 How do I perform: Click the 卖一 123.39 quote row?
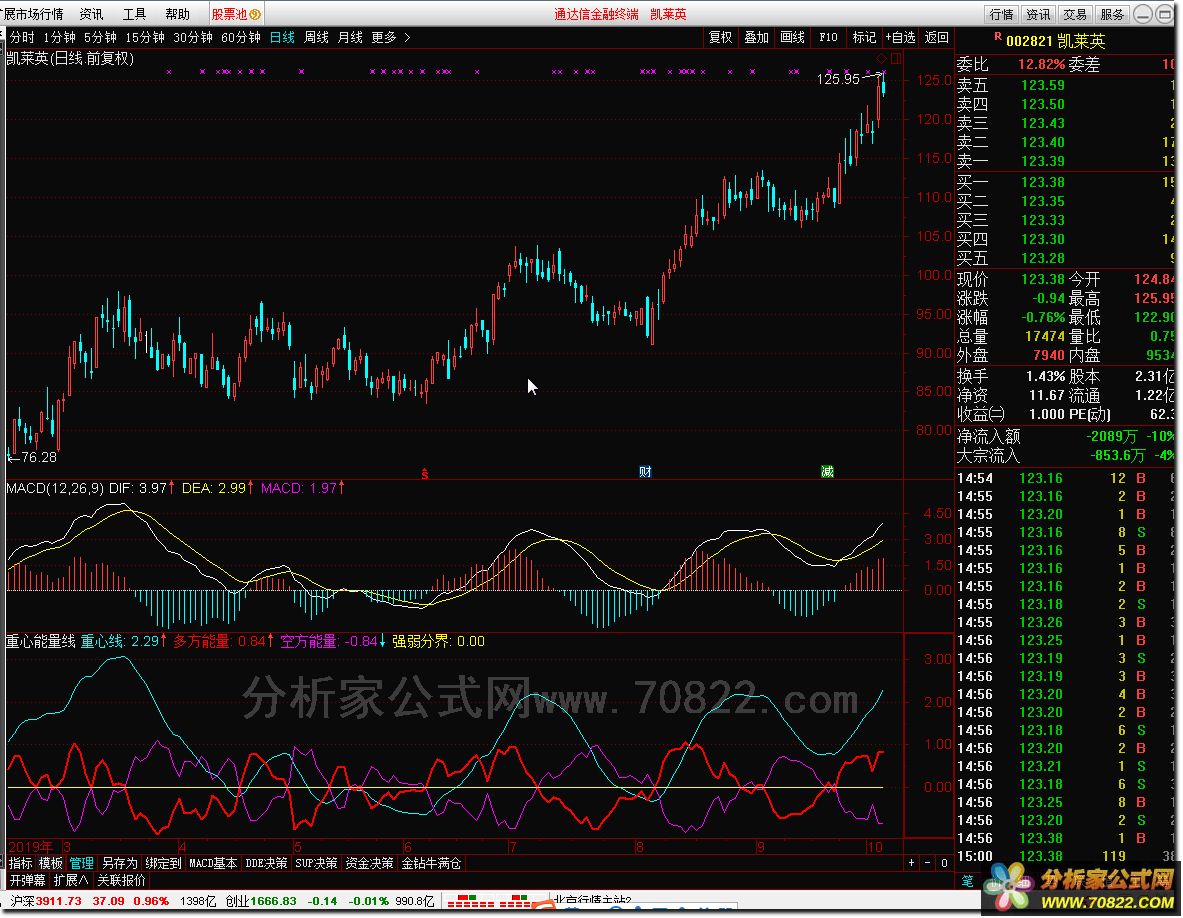click(x=1065, y=161)
